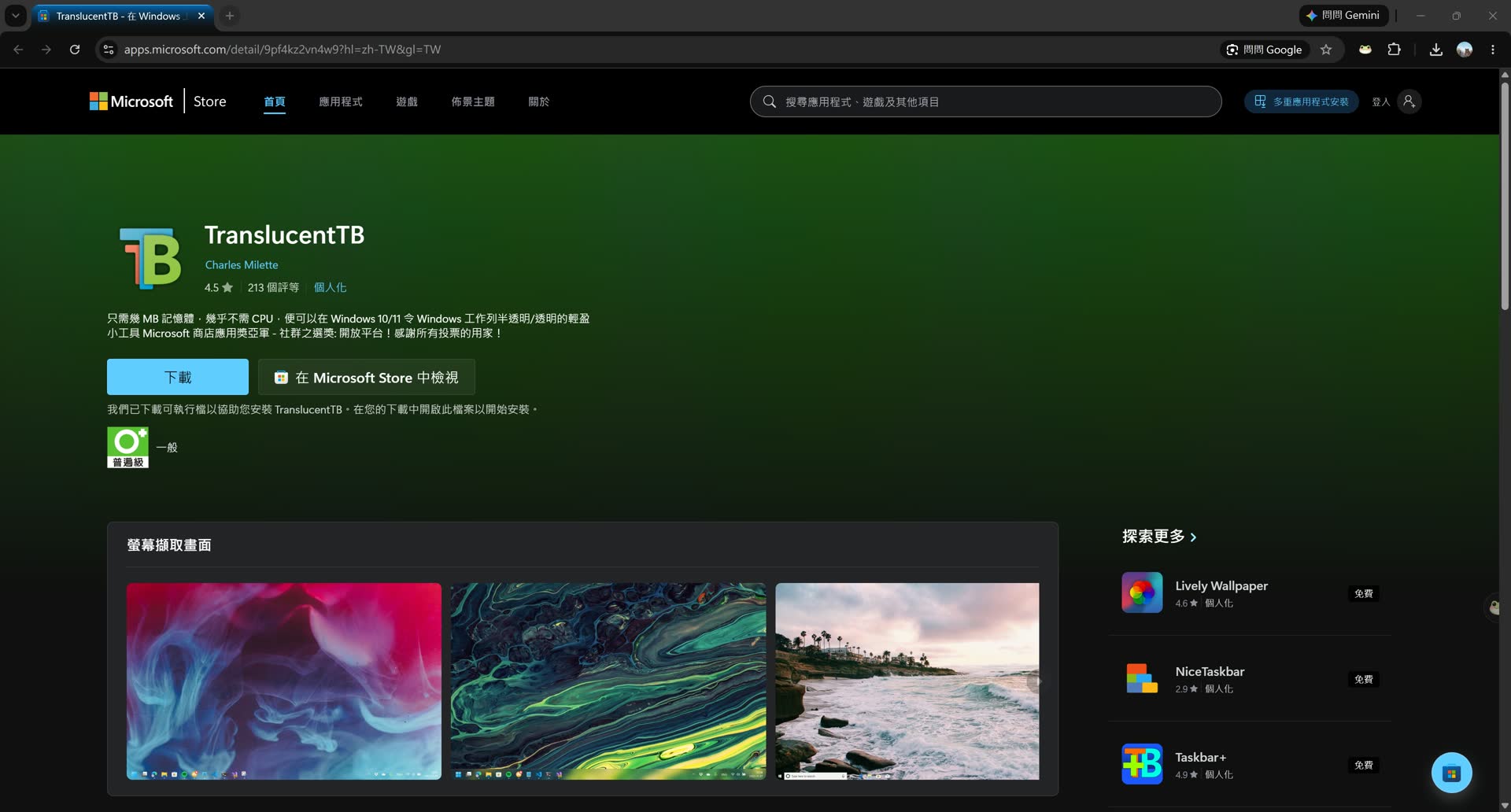Open the 個人化 category link
Viewport: 1511px width, 812px height.
tap(331, 288)
